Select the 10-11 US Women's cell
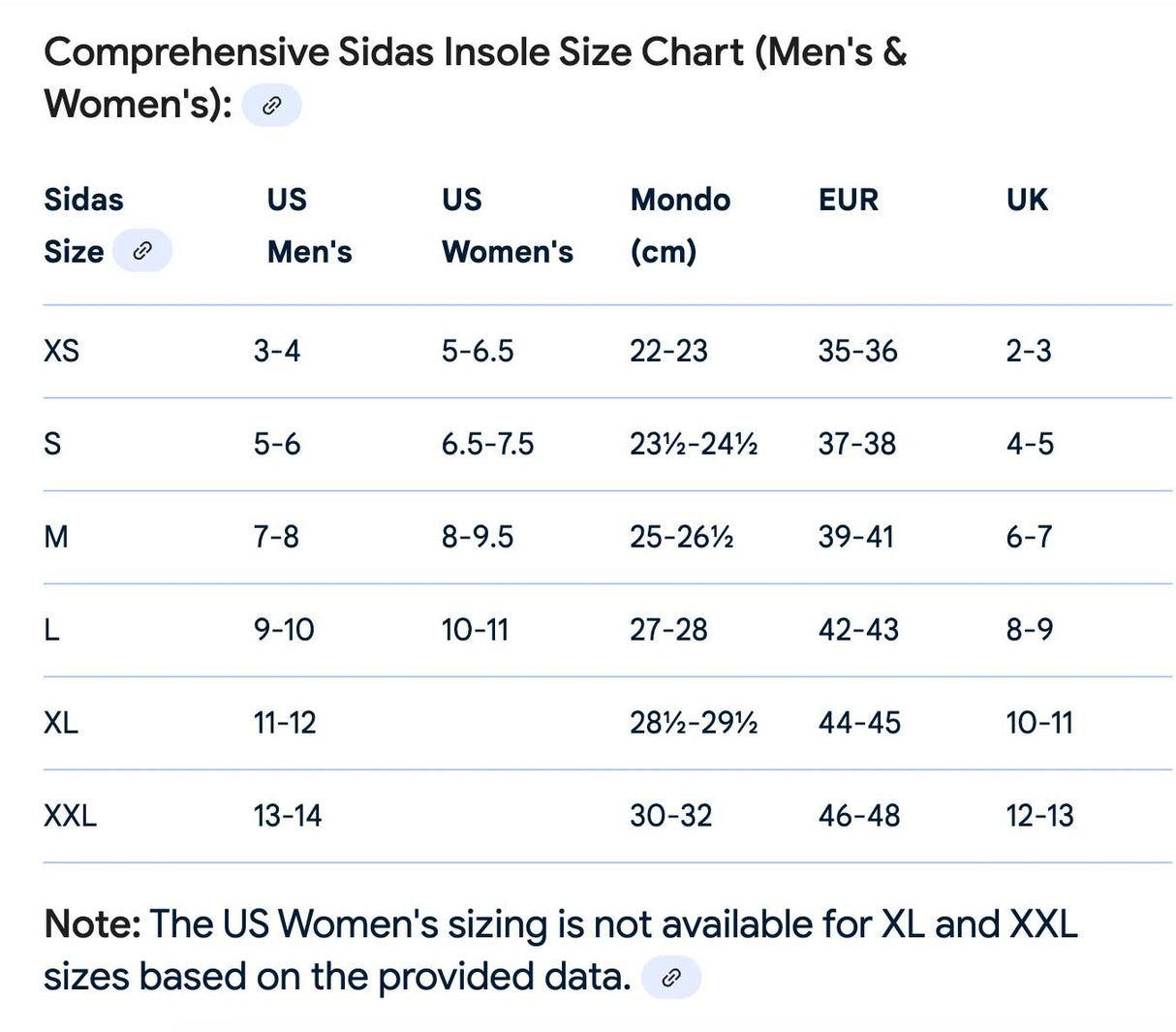This screenshot has width=1176, height=1032. [475, 630]
